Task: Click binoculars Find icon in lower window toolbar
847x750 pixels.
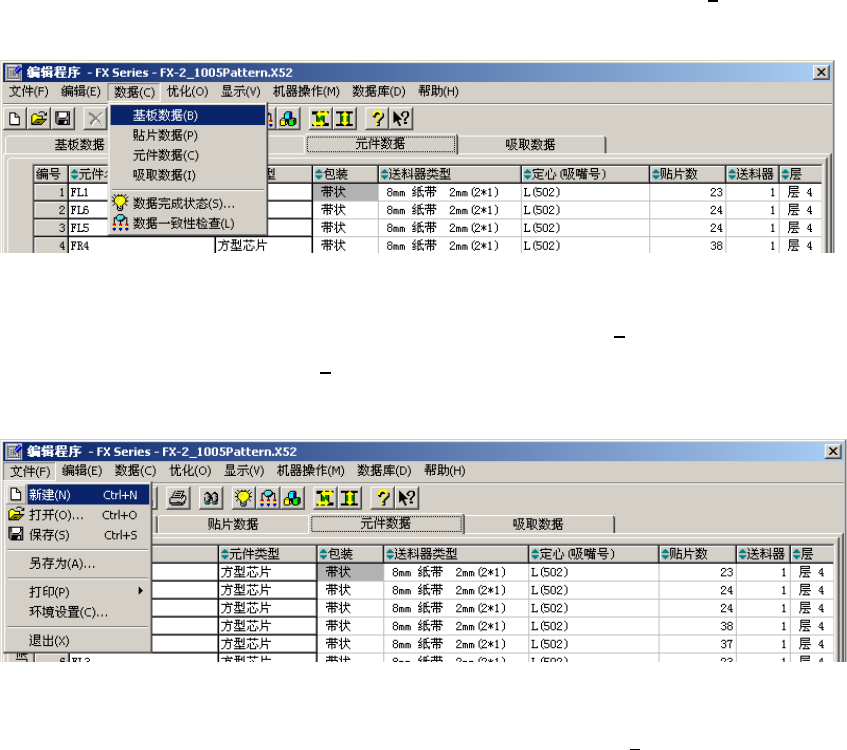Action: [x=211, y=498]
